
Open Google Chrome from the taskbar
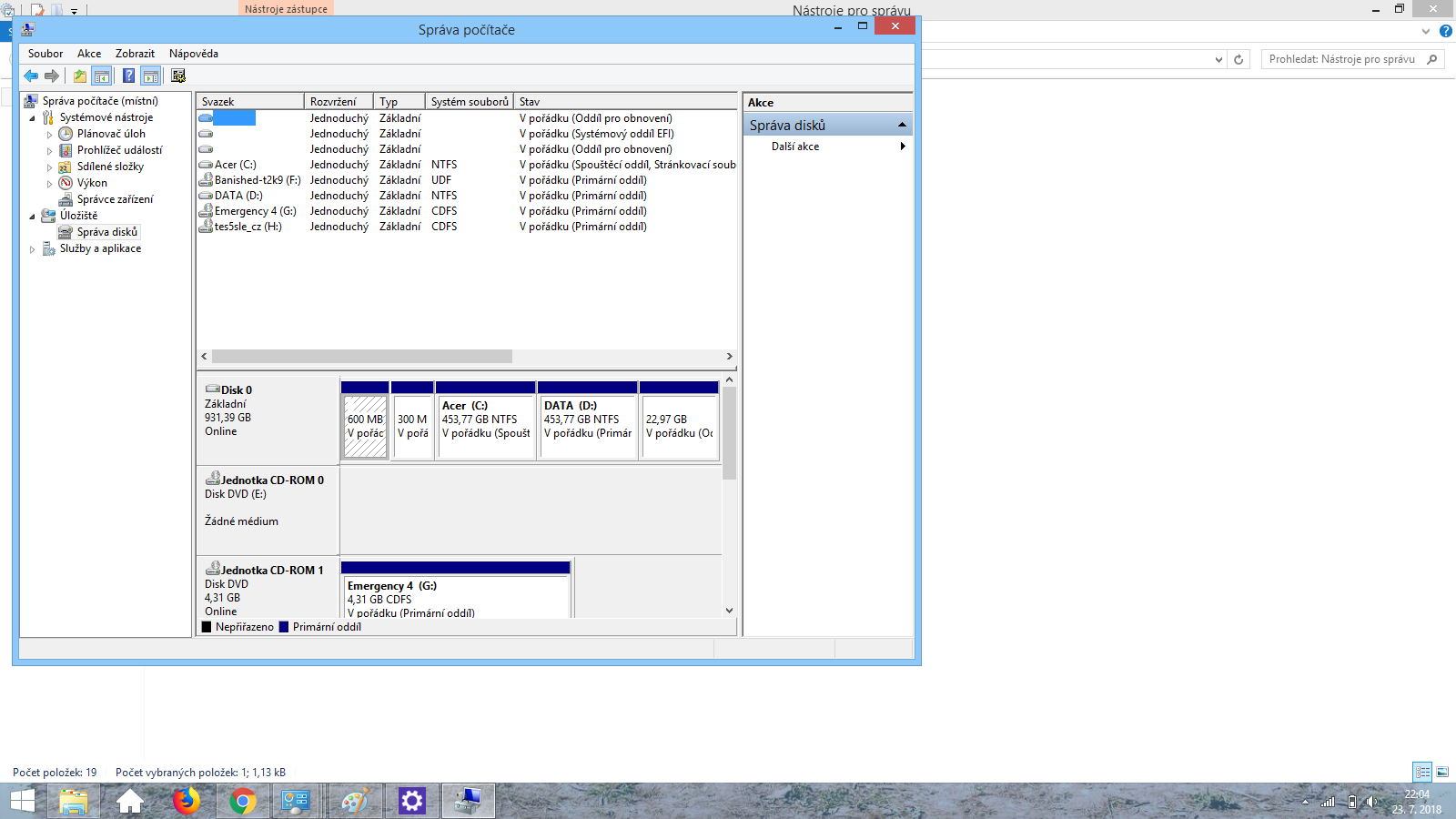(x=243, y=801)
